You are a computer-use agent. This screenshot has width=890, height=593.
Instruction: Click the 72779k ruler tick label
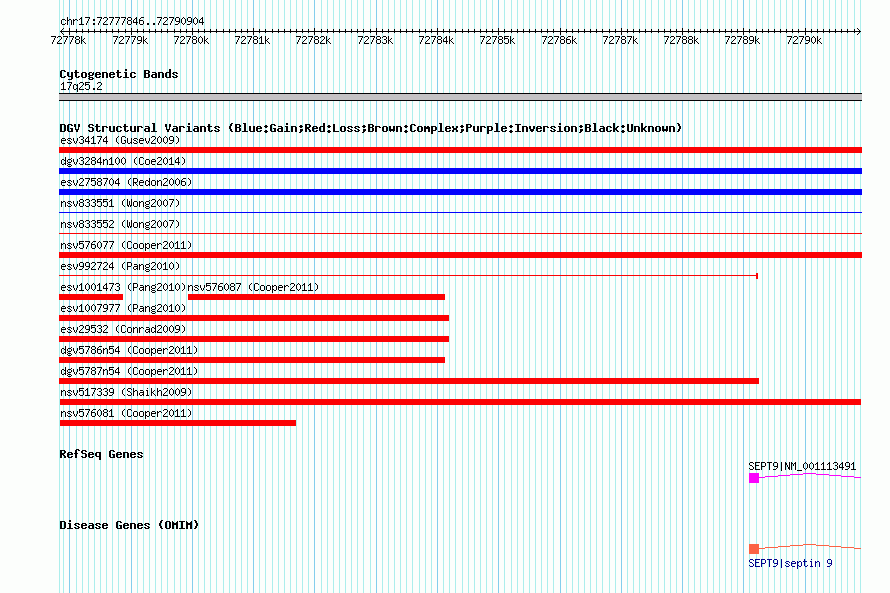point(130,40)
